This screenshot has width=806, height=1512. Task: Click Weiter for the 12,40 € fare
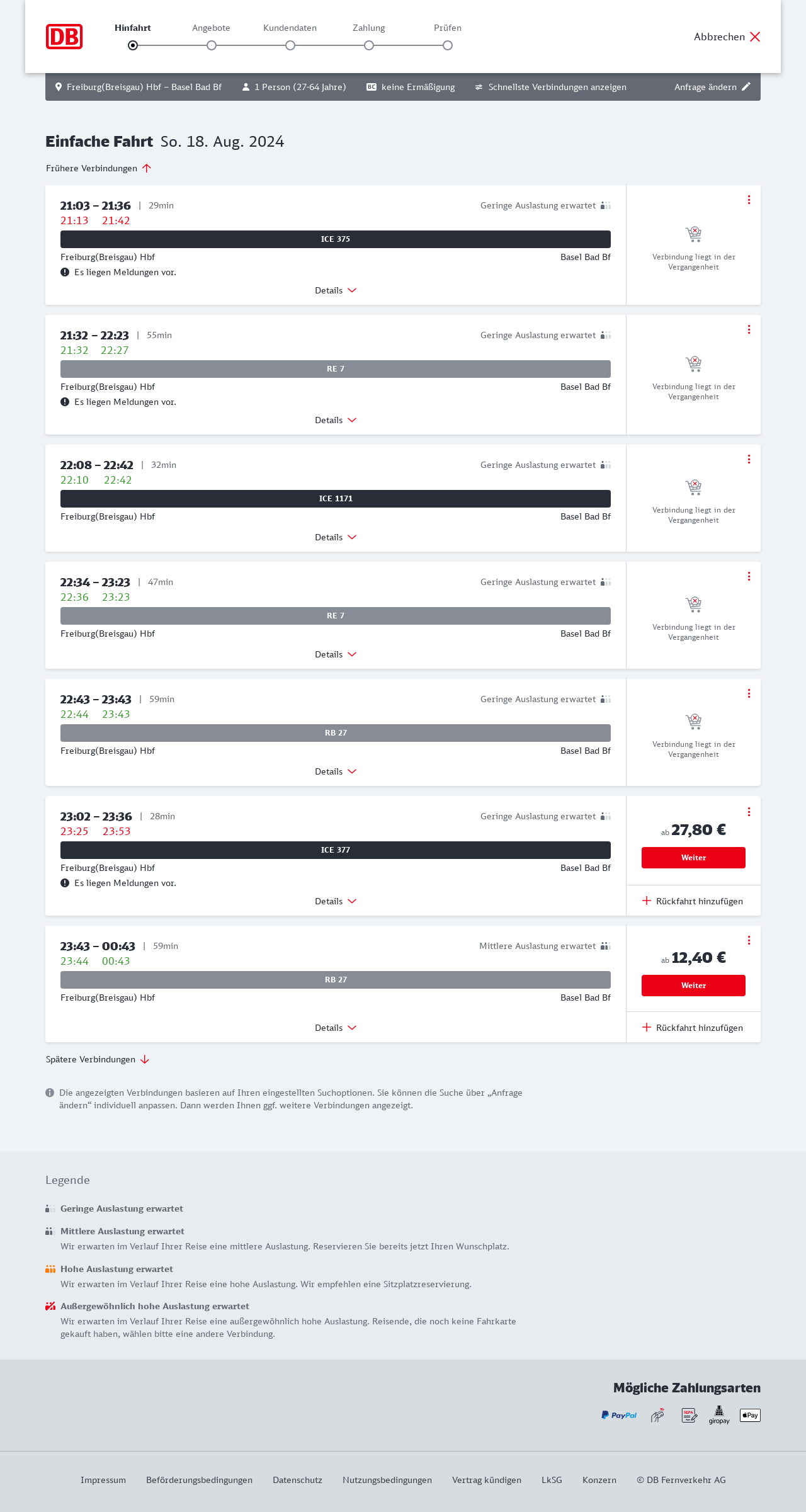(x=693, y=986)
